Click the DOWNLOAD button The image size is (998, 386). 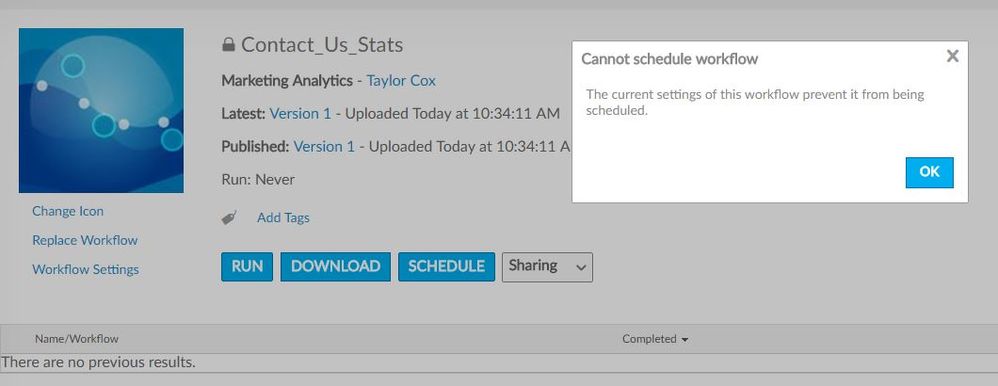335,266
